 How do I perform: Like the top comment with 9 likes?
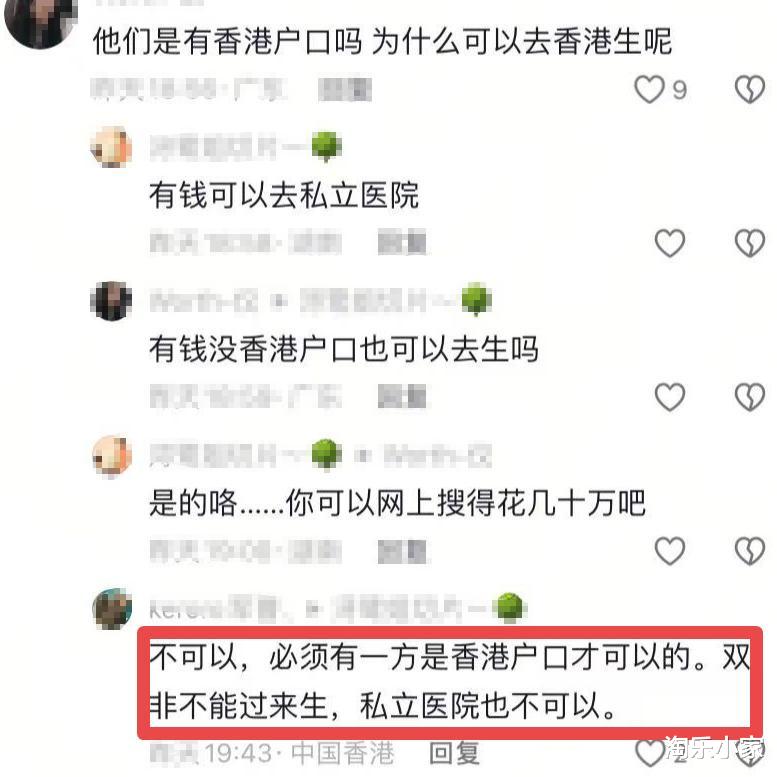(649, 90)
